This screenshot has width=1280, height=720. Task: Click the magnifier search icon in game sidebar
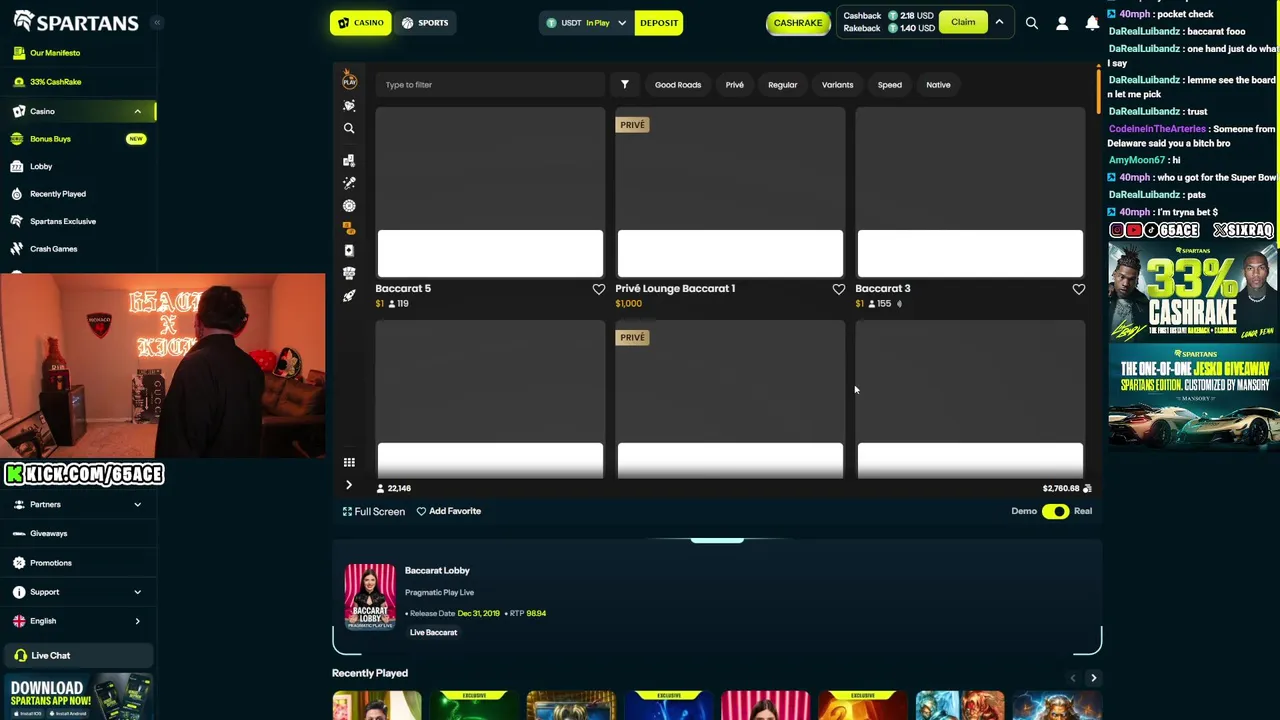point(349,128)
